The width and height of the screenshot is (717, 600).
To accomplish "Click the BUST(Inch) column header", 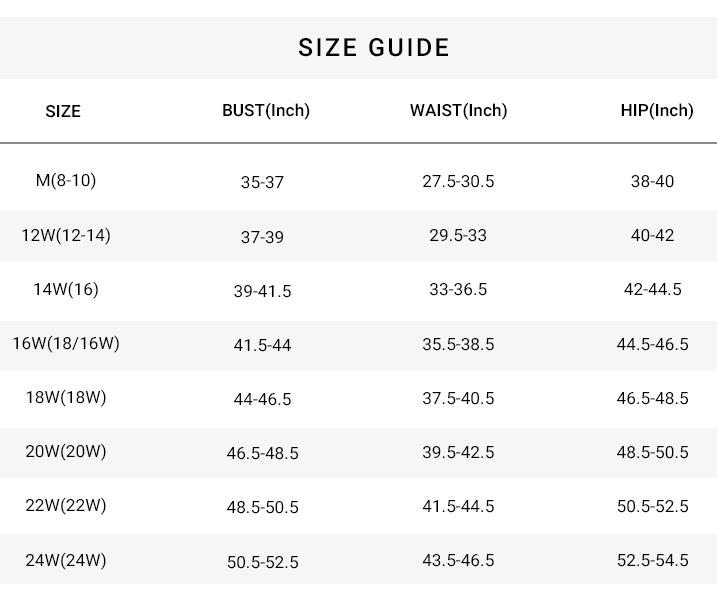I will pyautogui.click(x=266, y=110).
